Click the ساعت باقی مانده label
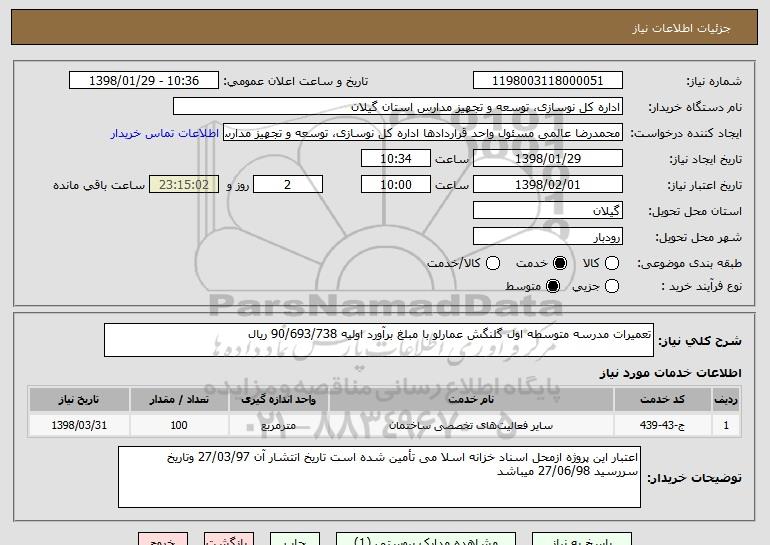The image size is (770, 545). (99, 185)
